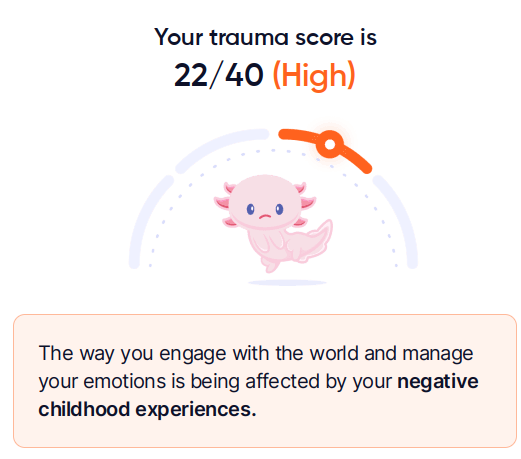Click the number 40 in the score
Image resolution: width=521 pixels, height=459 pixels.
244,75
